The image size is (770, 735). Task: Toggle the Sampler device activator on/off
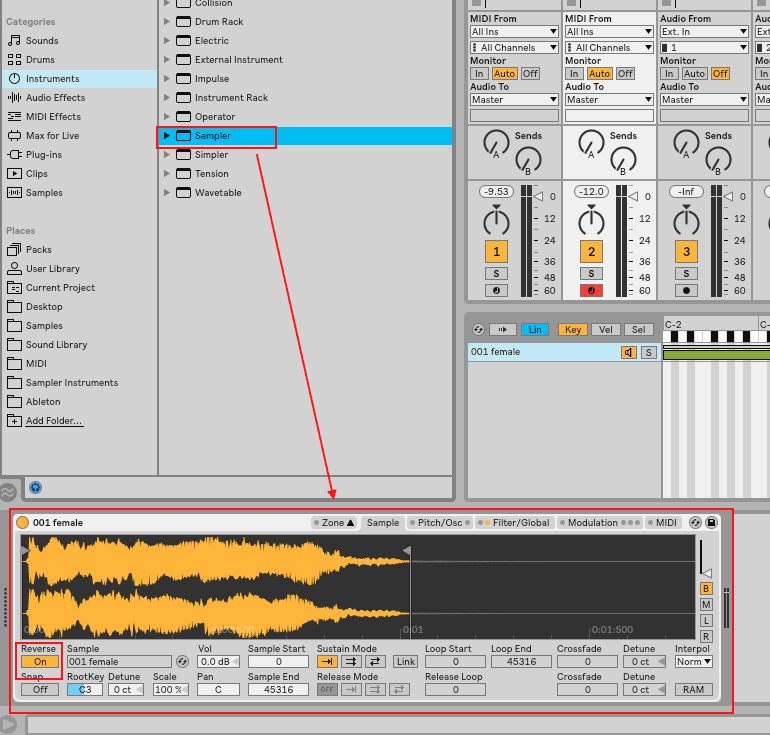[23, 522]
